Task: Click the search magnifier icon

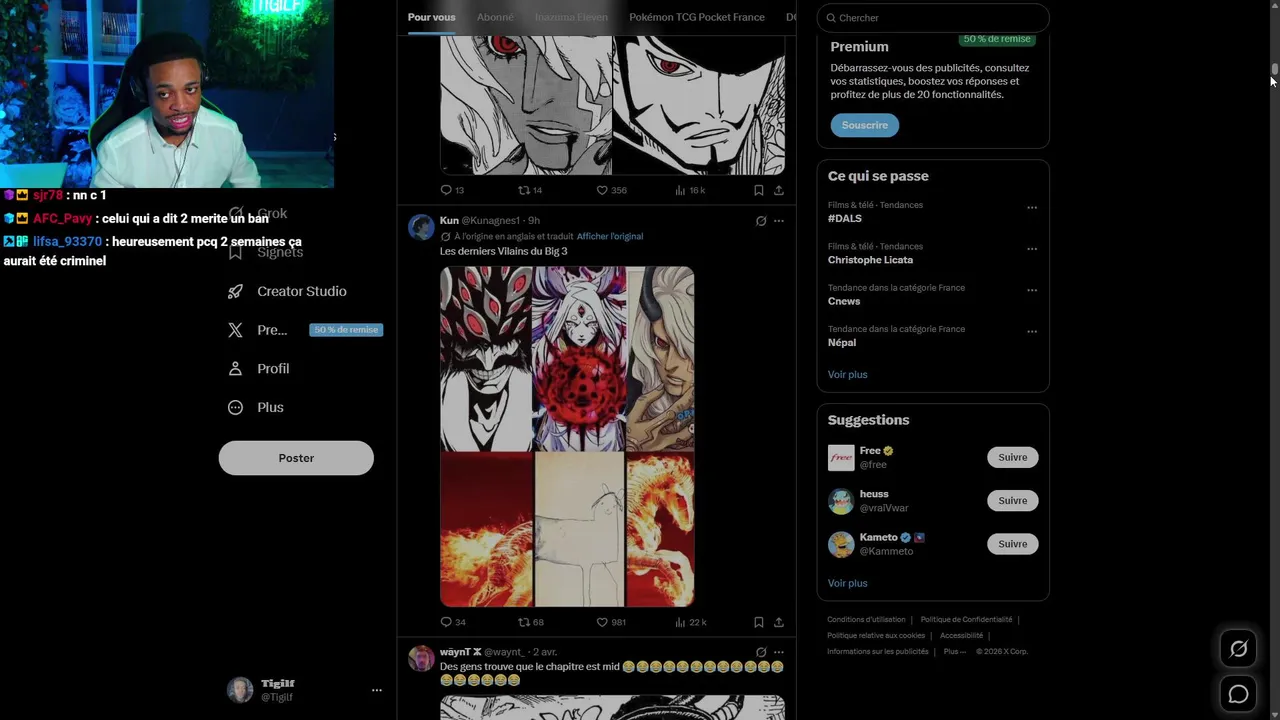Action: 831,18
